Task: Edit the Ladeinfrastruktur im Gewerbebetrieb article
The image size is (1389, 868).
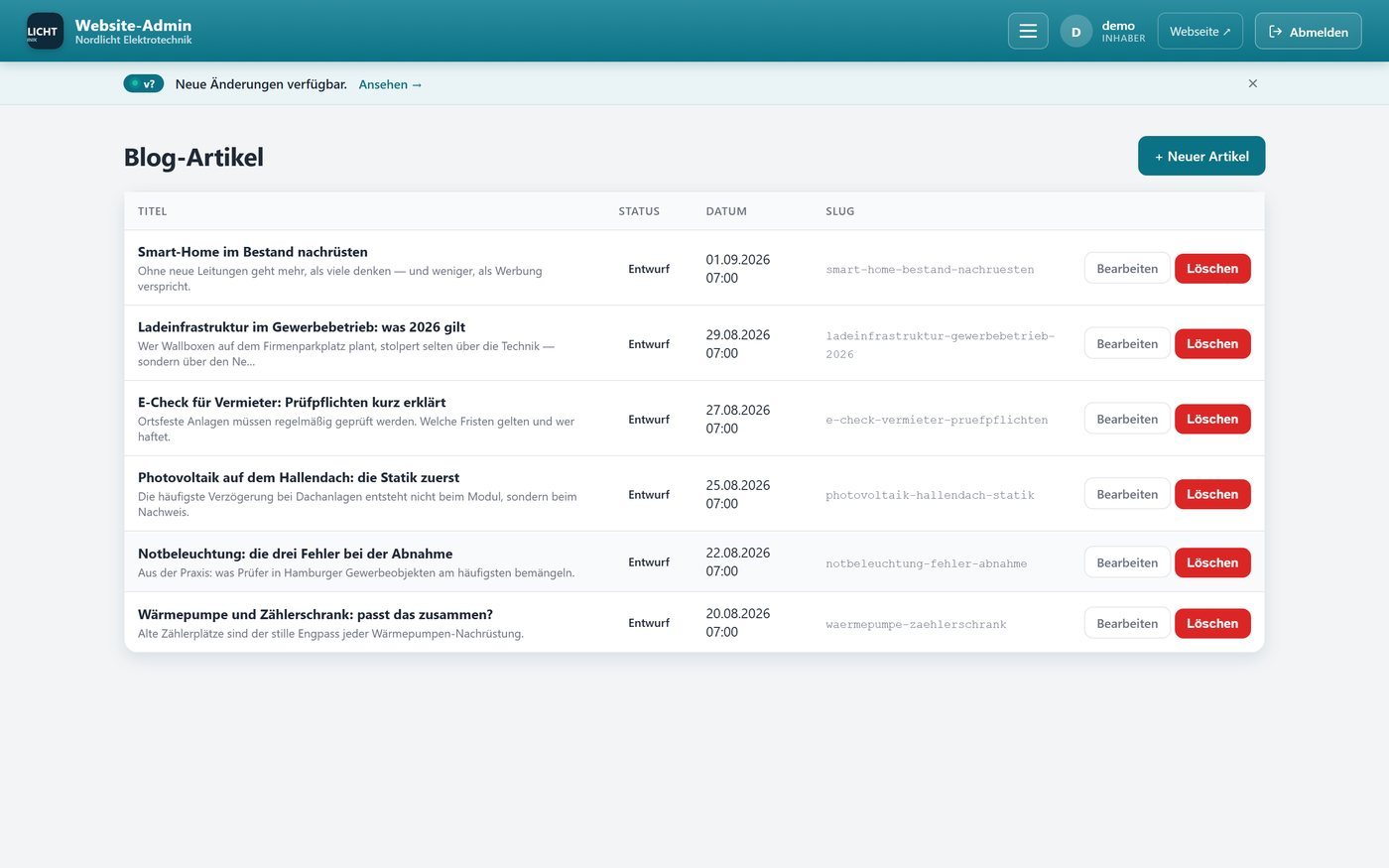Action: click(x=1127, y=344)
